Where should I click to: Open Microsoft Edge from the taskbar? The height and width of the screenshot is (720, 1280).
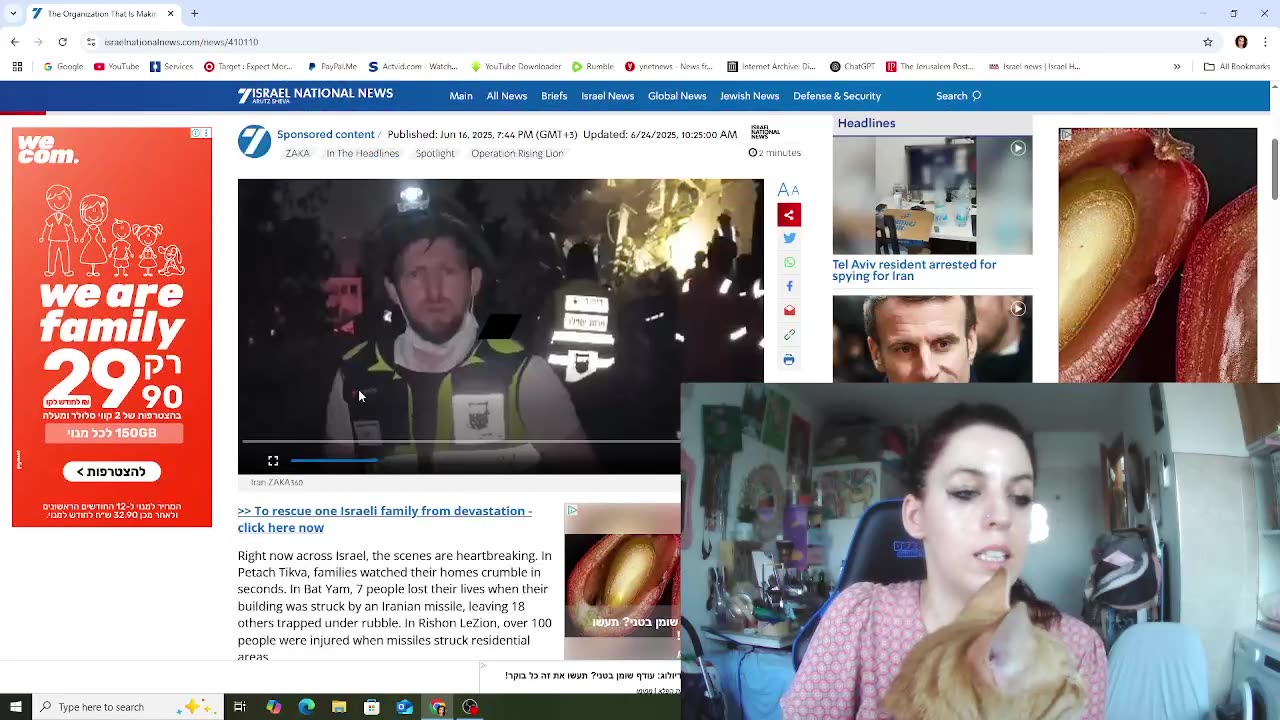pyautogui.click(x=306, y=707)
